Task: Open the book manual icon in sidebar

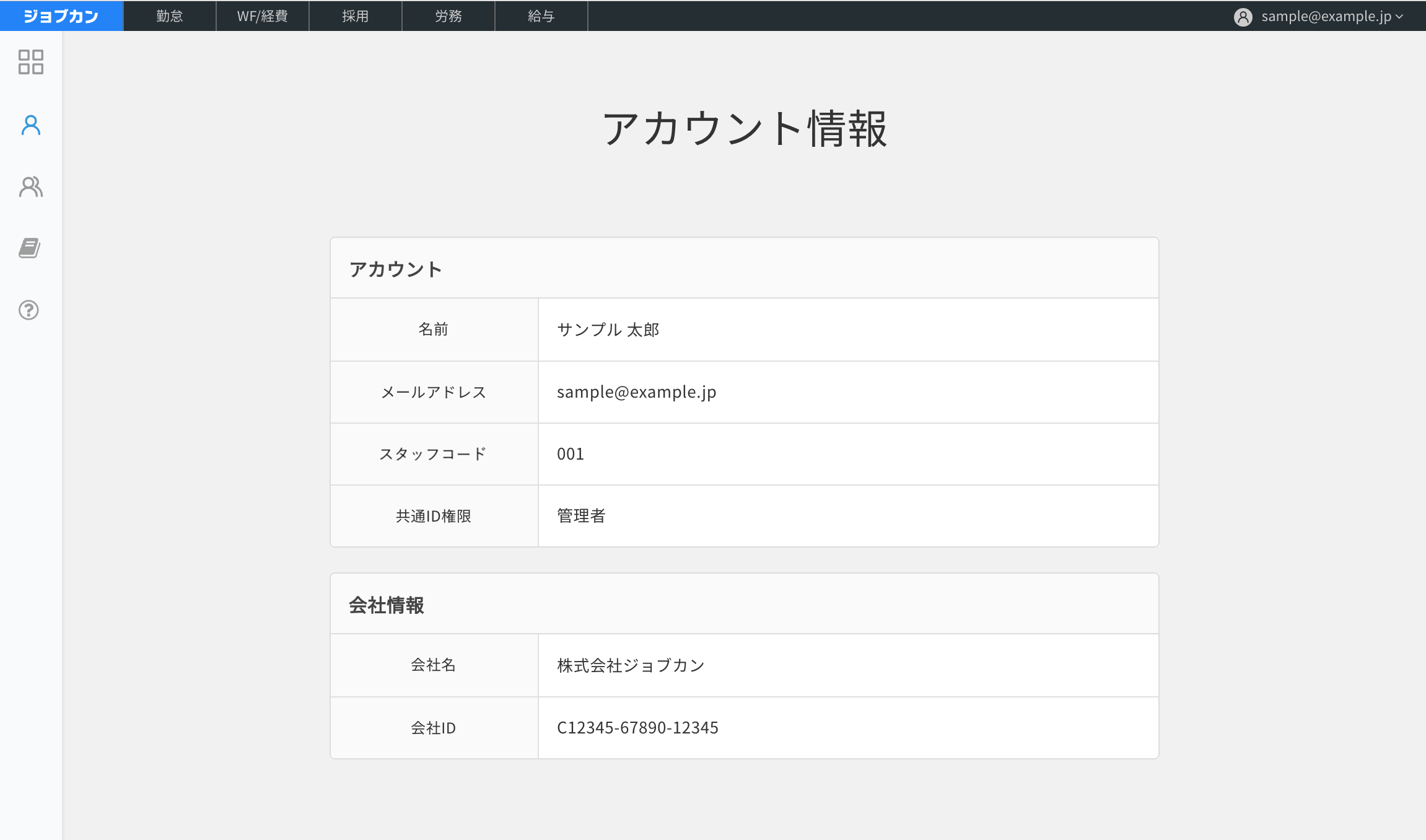Action: (29, 248)
